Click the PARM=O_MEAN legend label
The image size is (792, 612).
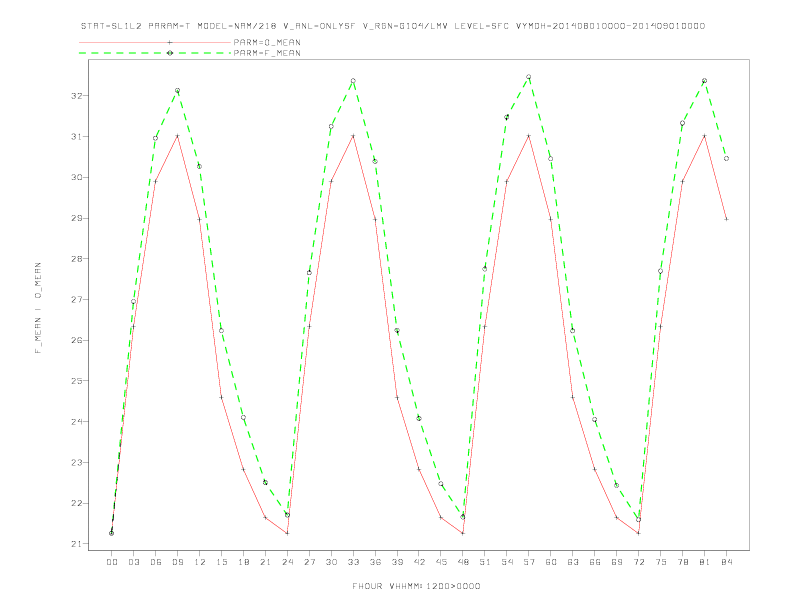(x=267, y=42)
